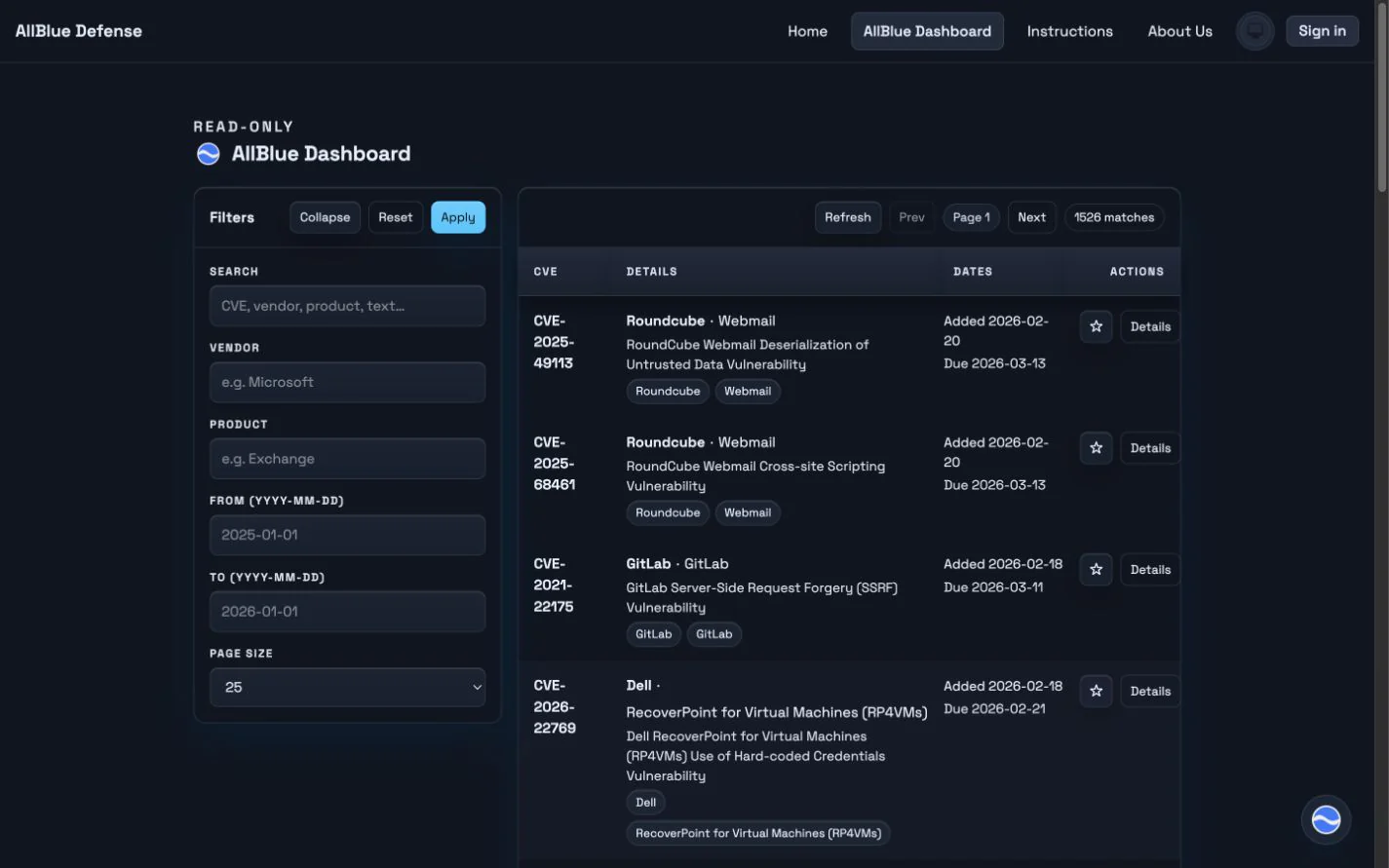Click the ACTIONS column header
Image resolution: width=1389 pixels, height=868 pixels.
pyautogui.click(x=1137, y=272)
